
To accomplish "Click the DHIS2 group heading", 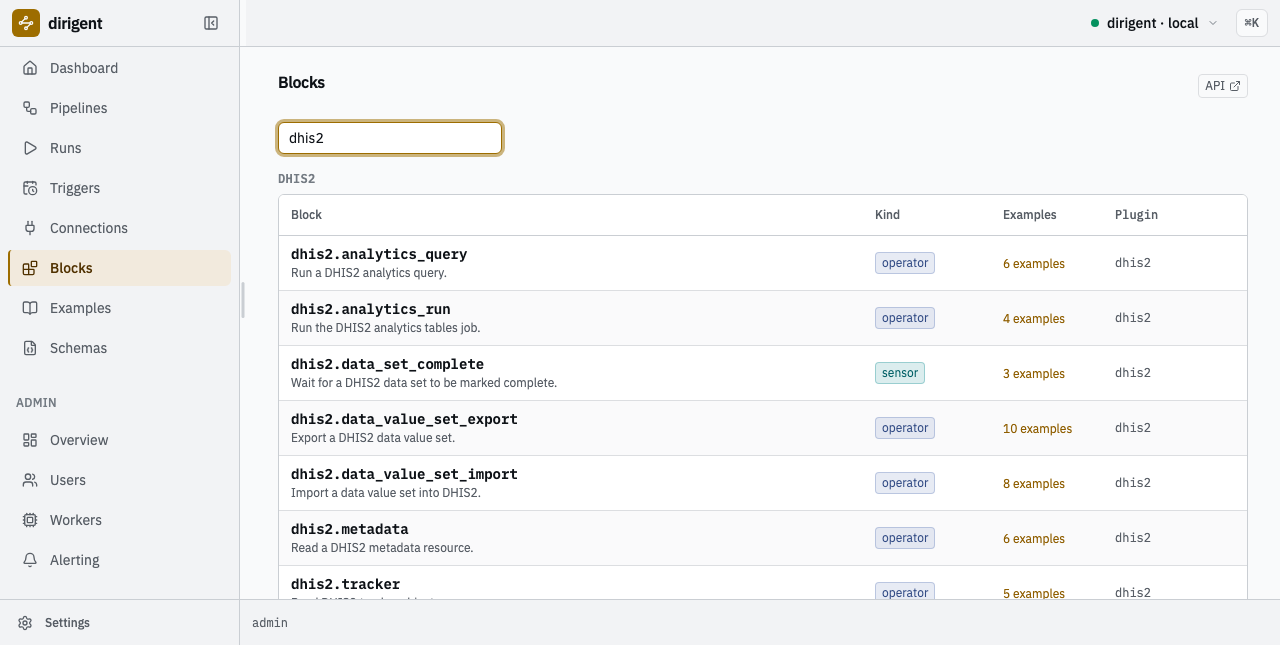I will pyautogui.click(x=297, y=179).
